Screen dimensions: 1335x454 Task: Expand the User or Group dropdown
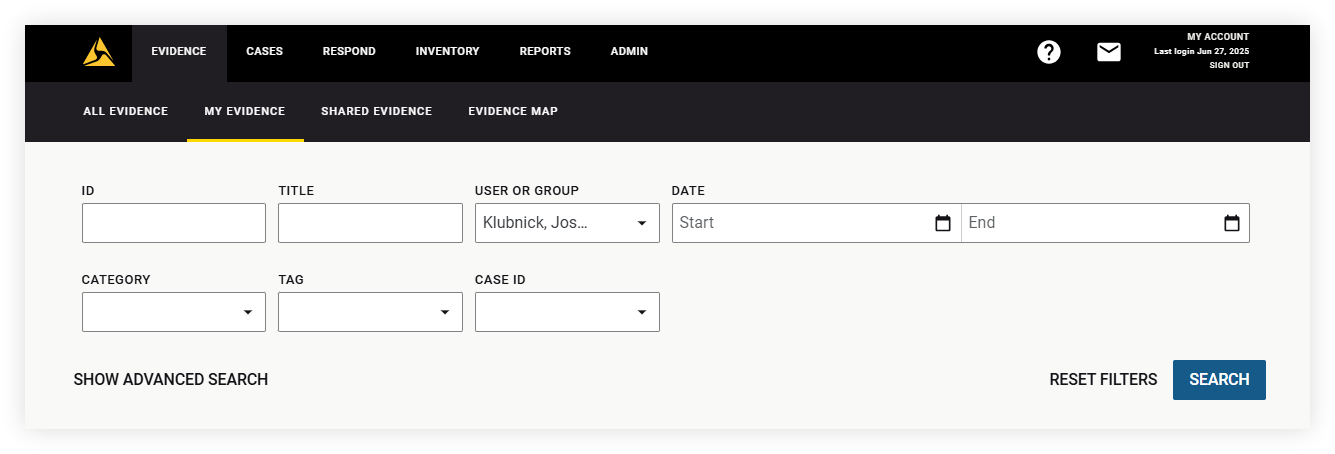[x=567, y=223]
